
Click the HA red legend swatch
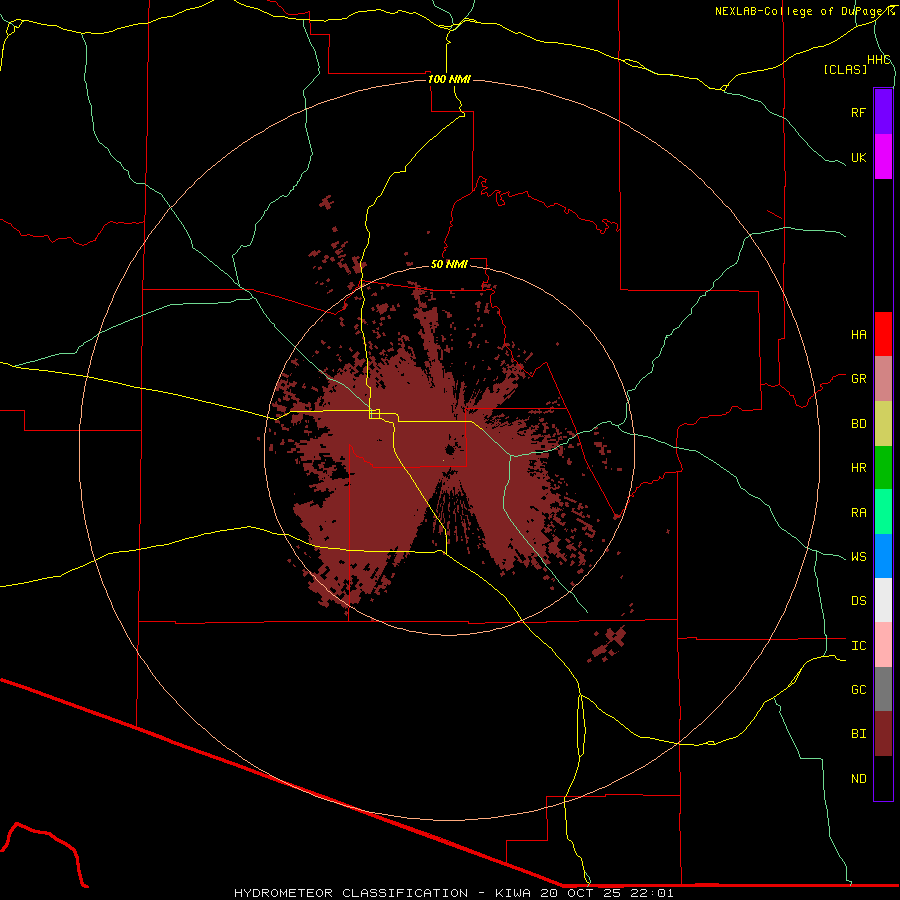[x=883, y=334]
